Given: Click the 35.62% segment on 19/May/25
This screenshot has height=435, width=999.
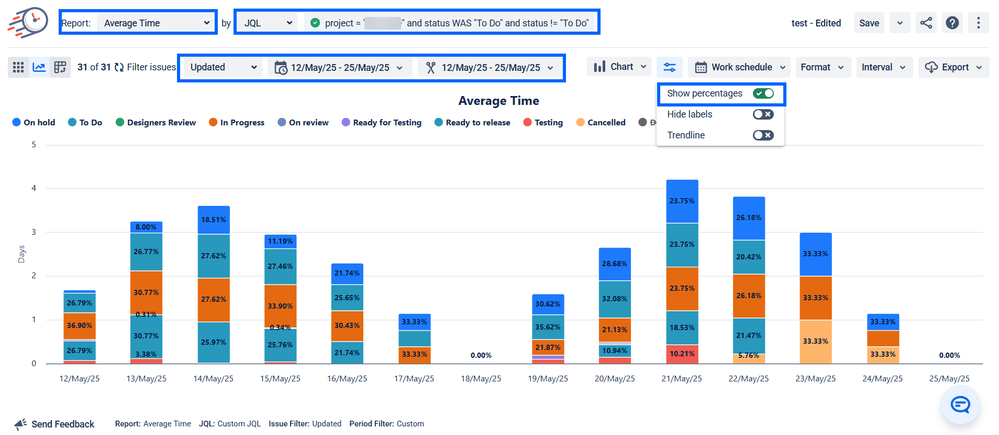Looking at the screenshot, I should coord(547,327).
